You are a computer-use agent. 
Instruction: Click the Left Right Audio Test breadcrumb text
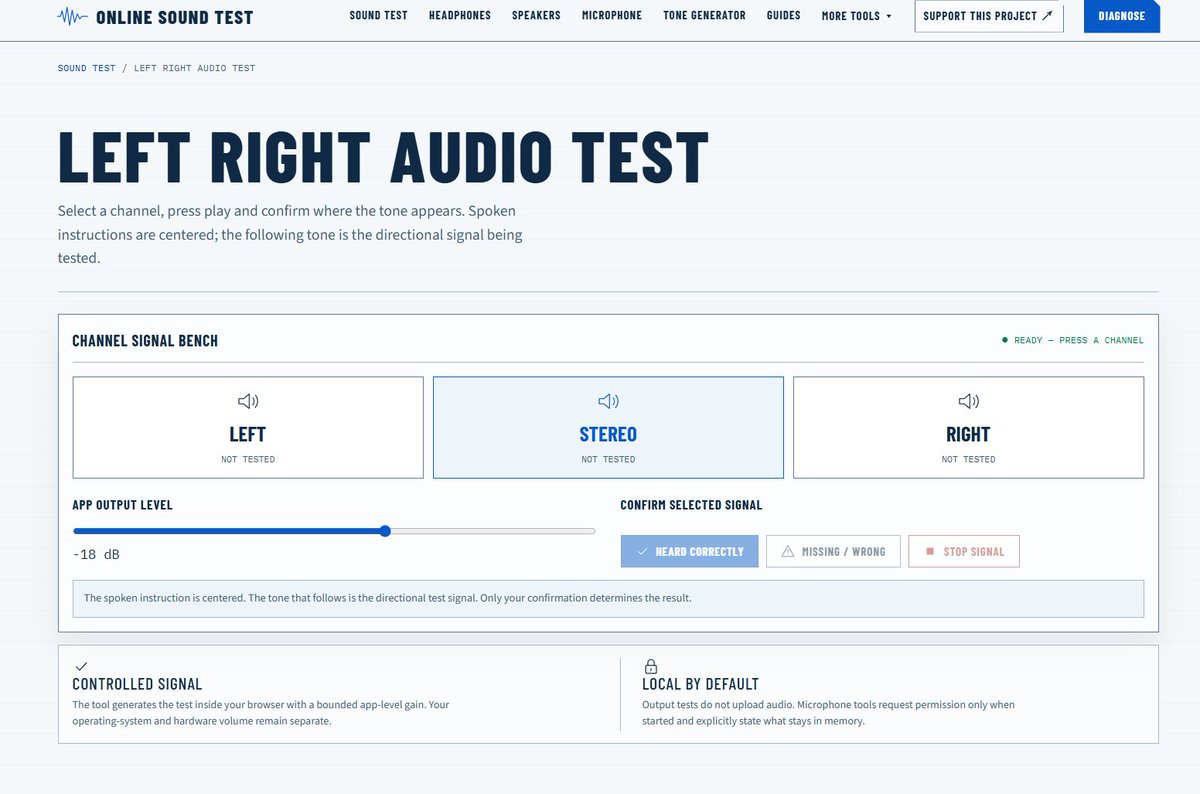click(195, 68)
